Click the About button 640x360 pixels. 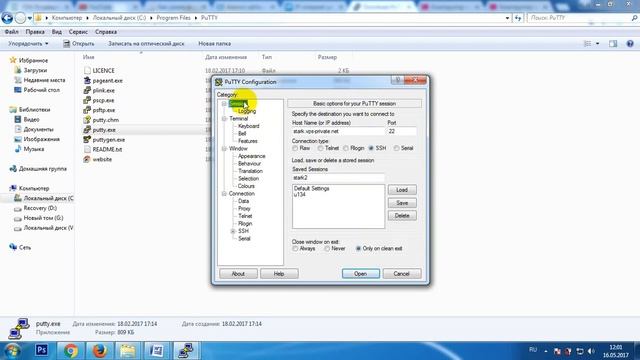[x=238, y=273]
